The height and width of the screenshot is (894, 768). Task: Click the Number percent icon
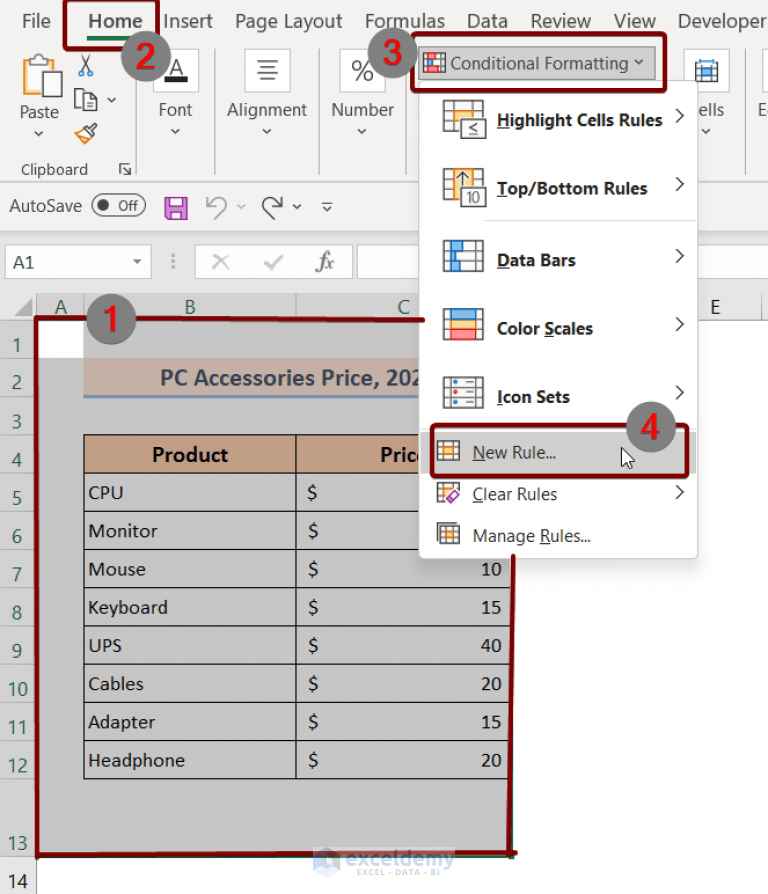click(x=362, y=71)
